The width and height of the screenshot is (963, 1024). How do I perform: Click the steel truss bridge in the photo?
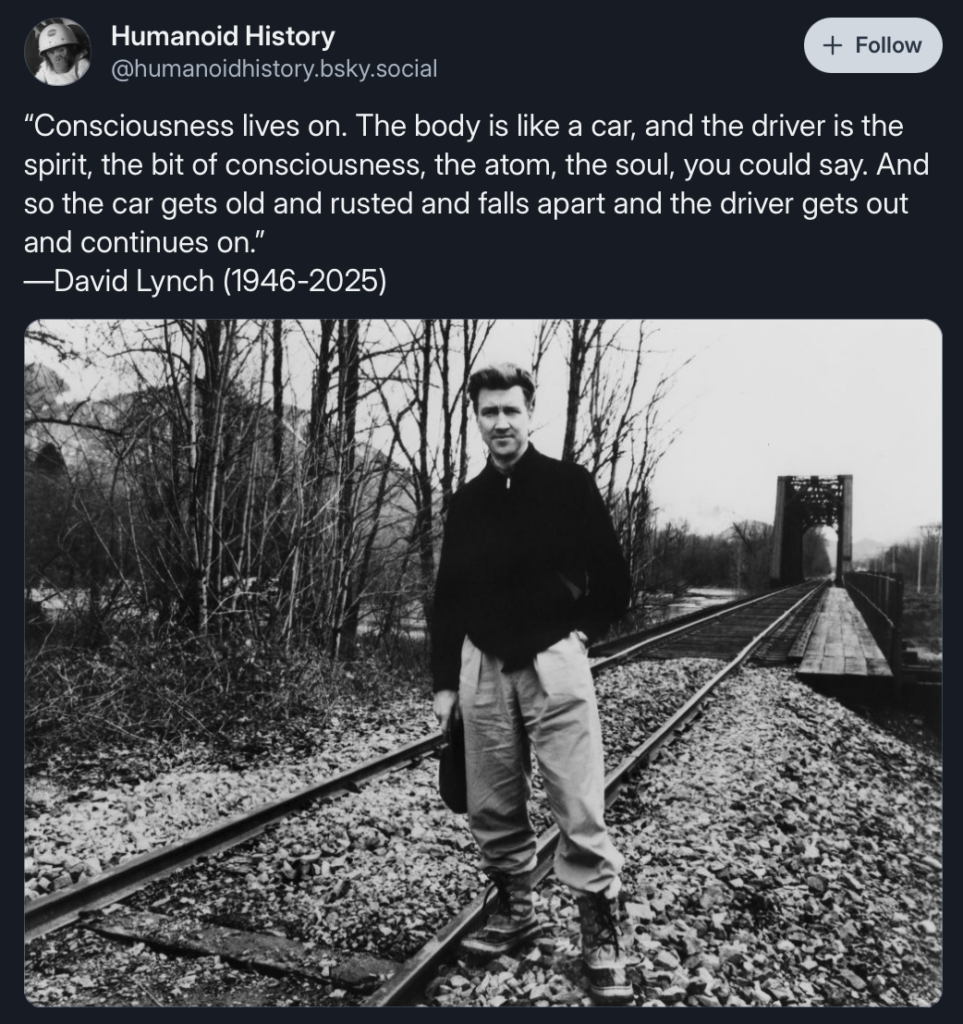click(811, 525)
